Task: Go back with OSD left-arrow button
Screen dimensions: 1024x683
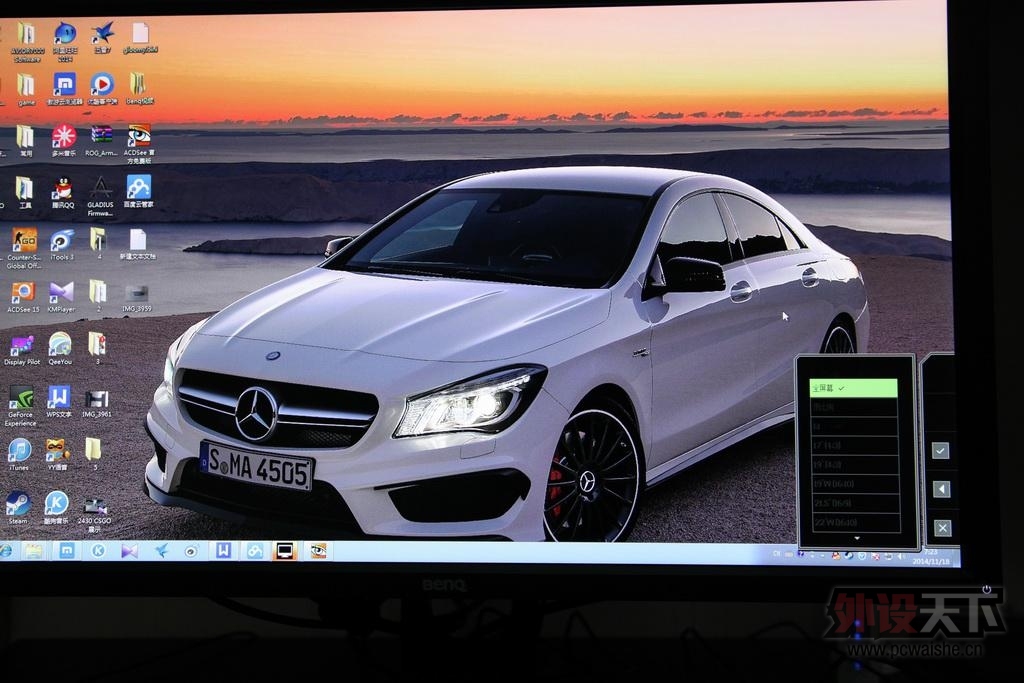Action: 941,489
